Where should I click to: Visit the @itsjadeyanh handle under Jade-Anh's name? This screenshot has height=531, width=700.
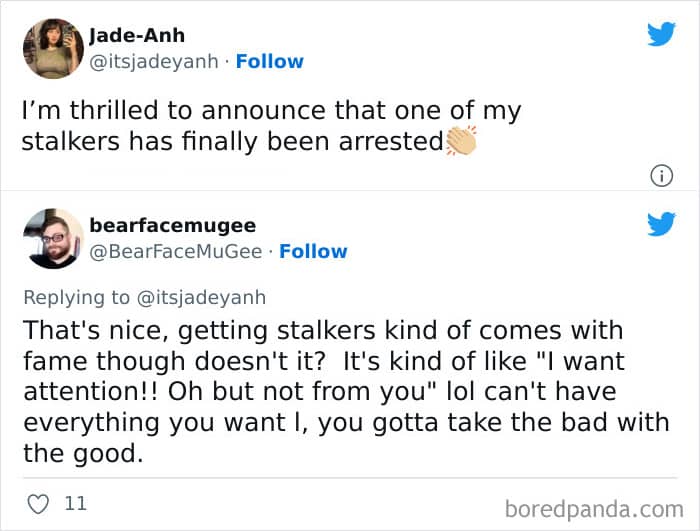(154, 61)
